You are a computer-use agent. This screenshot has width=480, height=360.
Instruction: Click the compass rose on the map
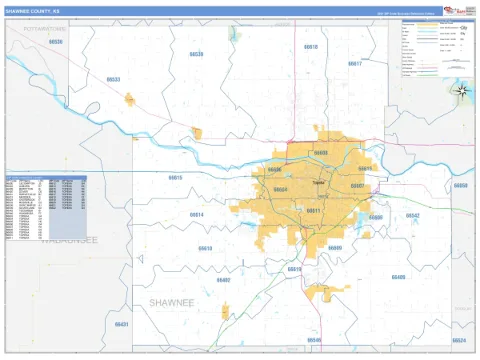tap(462, 90)
